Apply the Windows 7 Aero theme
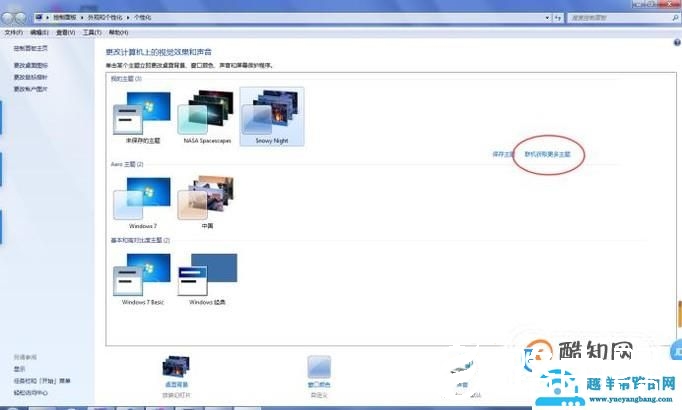682x410 pixels. click(x=141, y=200)
